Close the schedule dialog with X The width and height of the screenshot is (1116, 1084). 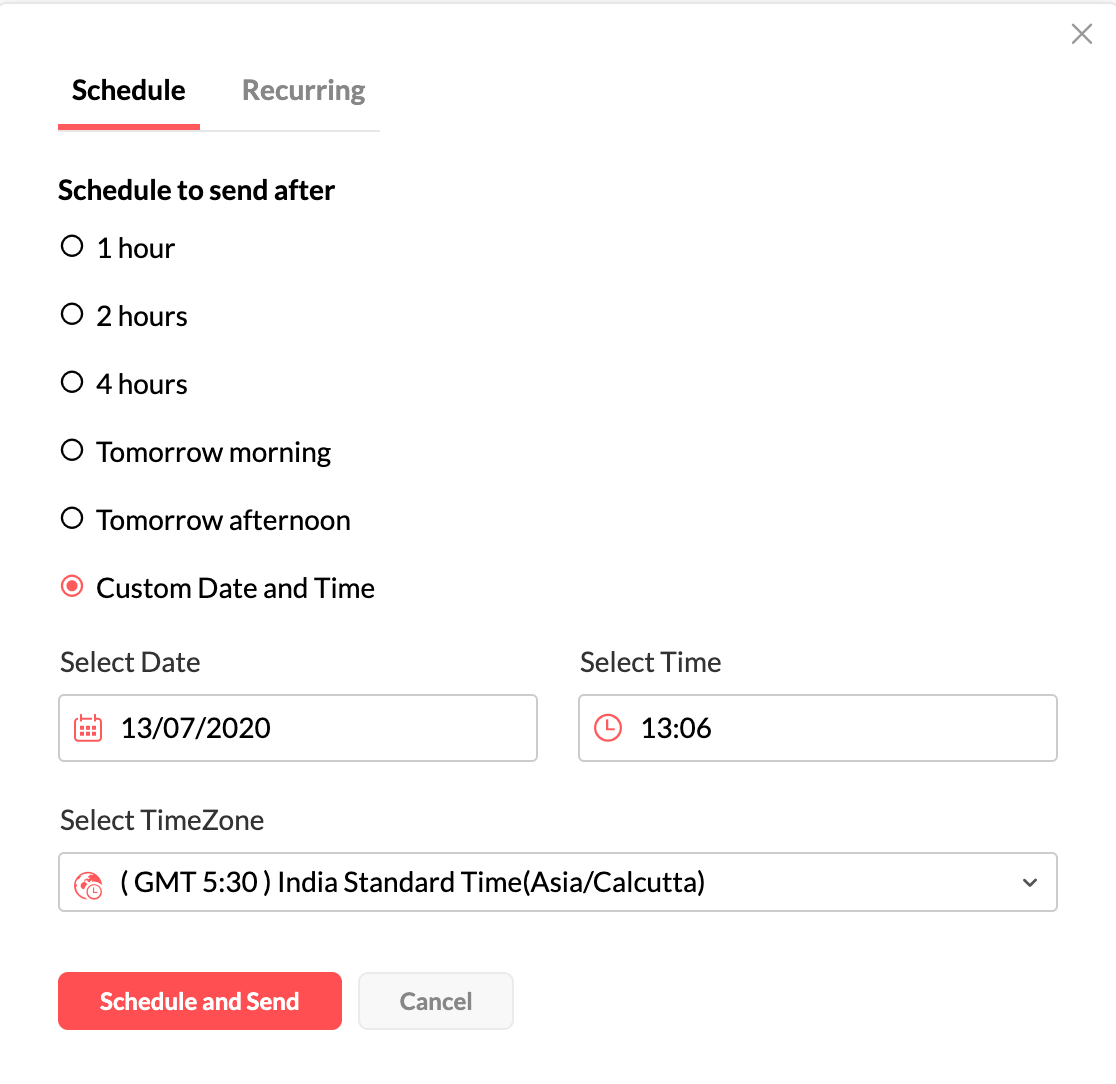[1081, 35]
